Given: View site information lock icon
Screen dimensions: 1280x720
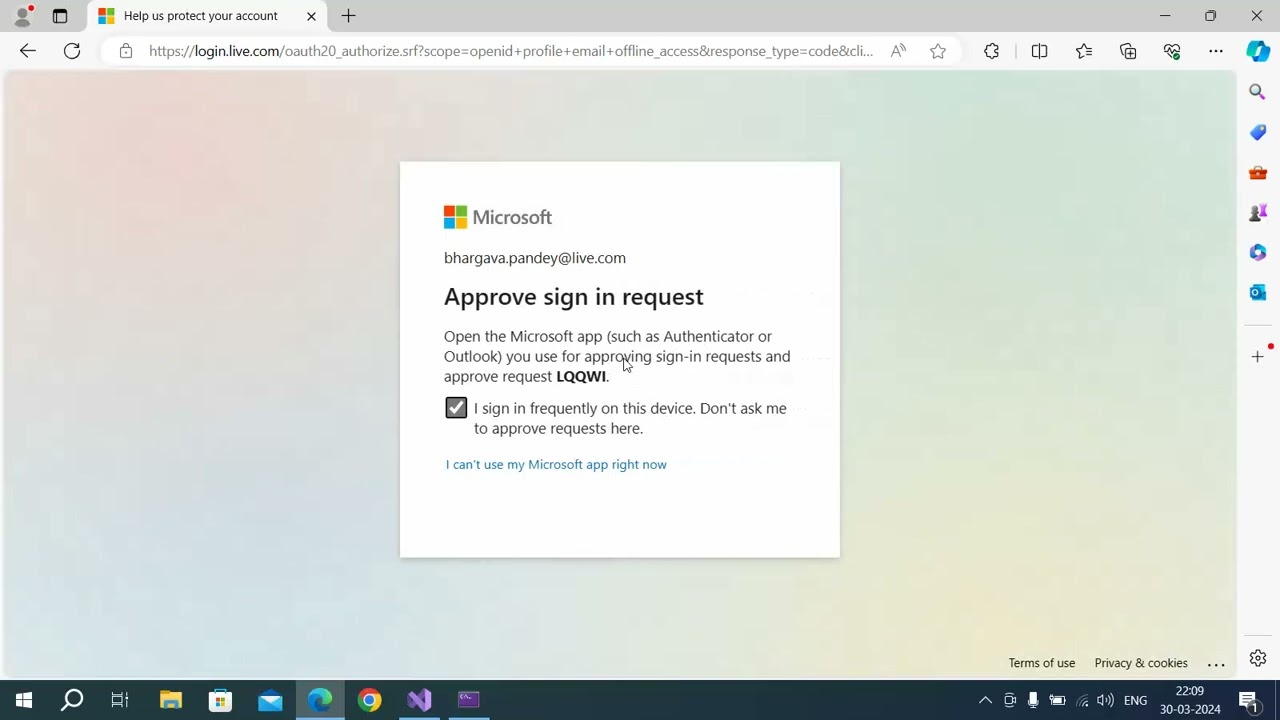Looking at the screenshot, I should coord(125,51).
